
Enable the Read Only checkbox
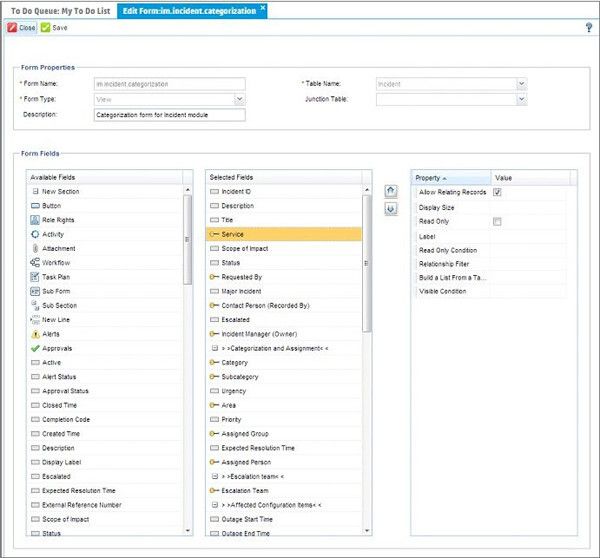click(x=497, y=222)
